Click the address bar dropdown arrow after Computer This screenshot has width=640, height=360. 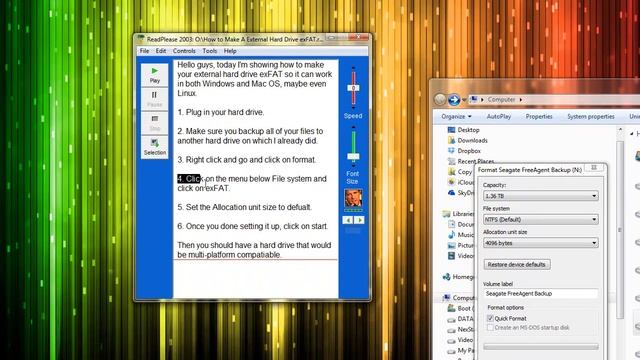point(521,100)
